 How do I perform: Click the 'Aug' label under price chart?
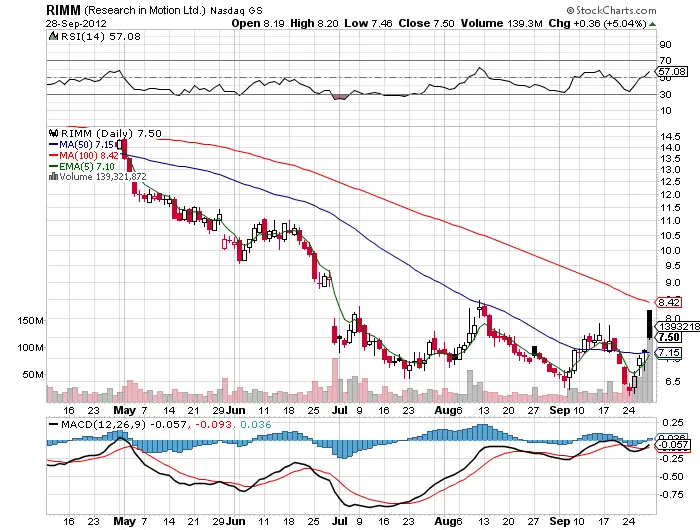pos(445,410)
